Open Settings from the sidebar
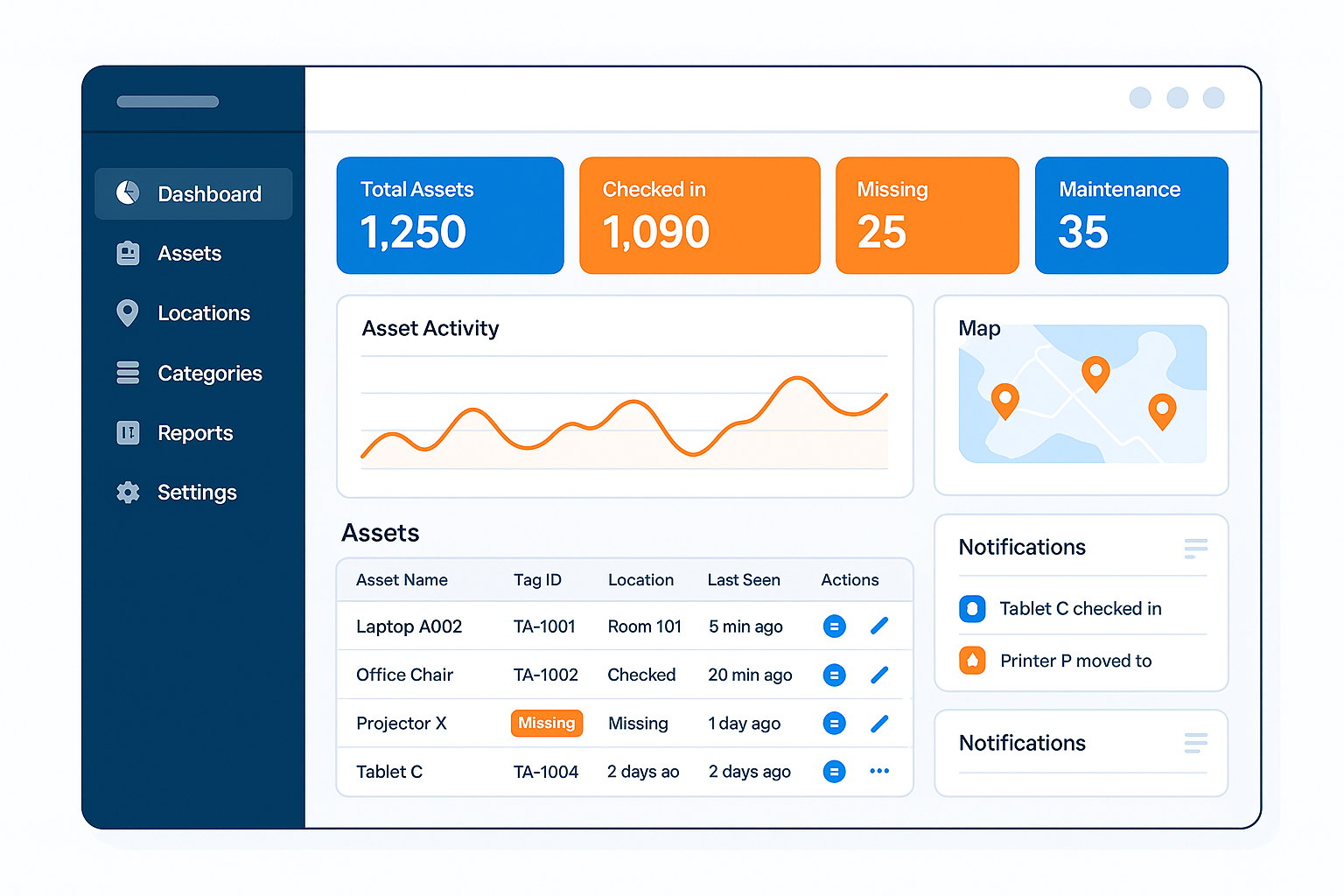Image resolution: width=1344 pixels, height=896 pixels. tap(196, 493)
